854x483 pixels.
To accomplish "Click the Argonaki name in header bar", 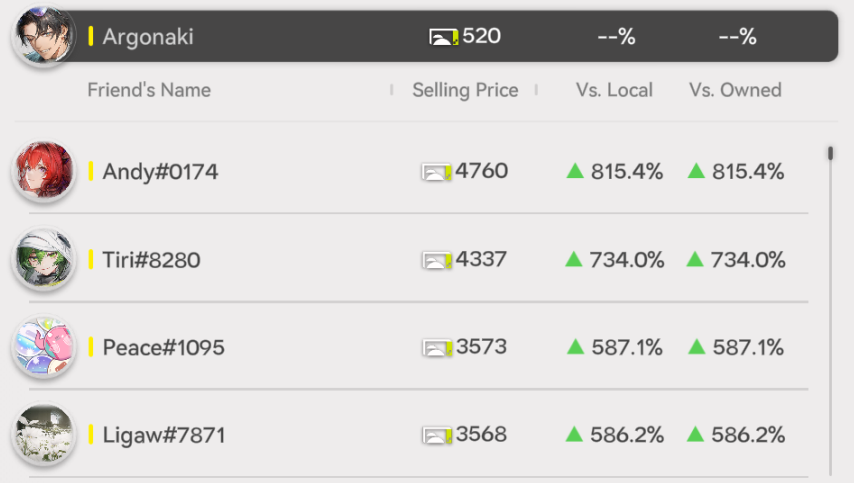I will [148, 37].
